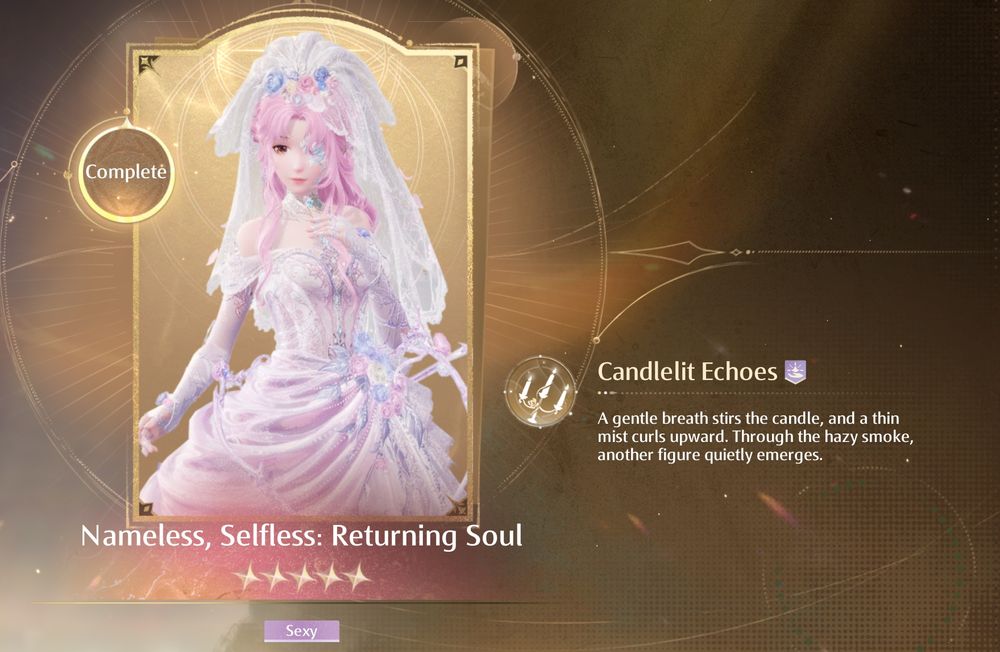Open the Nameless, Selfless: Returning Soul title
Image resolution: width=1000 pixels, height=652 pixels.
[x=302, y=536]
